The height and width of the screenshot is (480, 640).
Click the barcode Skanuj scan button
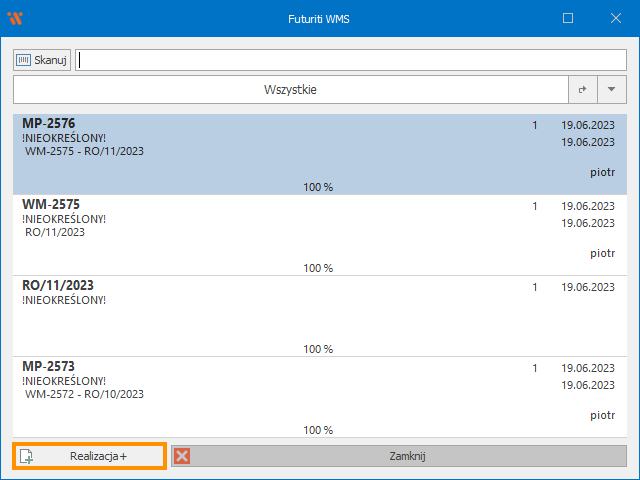point(42,60)
